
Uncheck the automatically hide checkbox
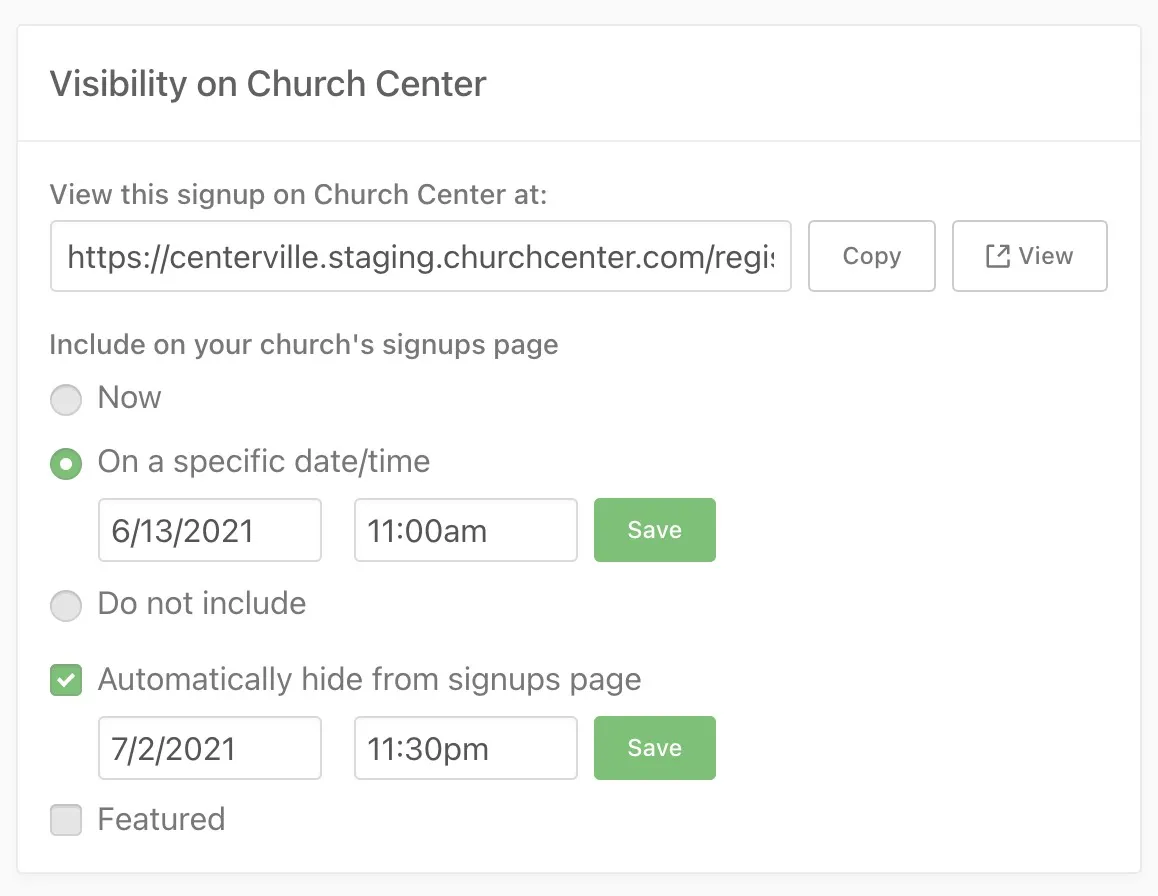[x=66, y=682]
